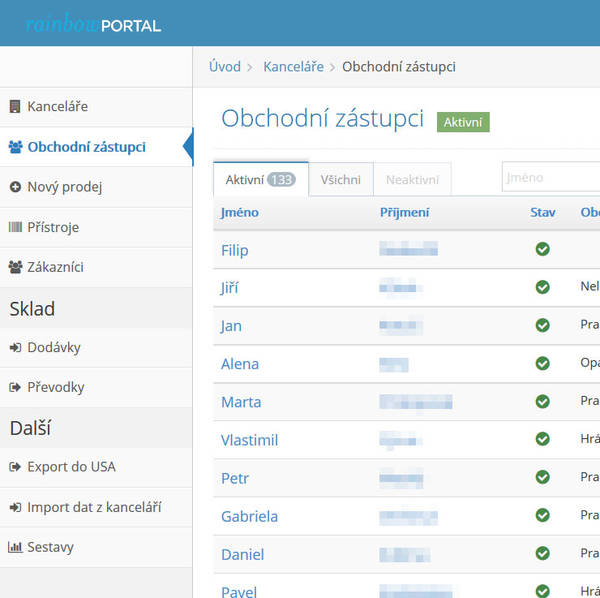Focus the Jméno search field

click(x=550, y=177)
